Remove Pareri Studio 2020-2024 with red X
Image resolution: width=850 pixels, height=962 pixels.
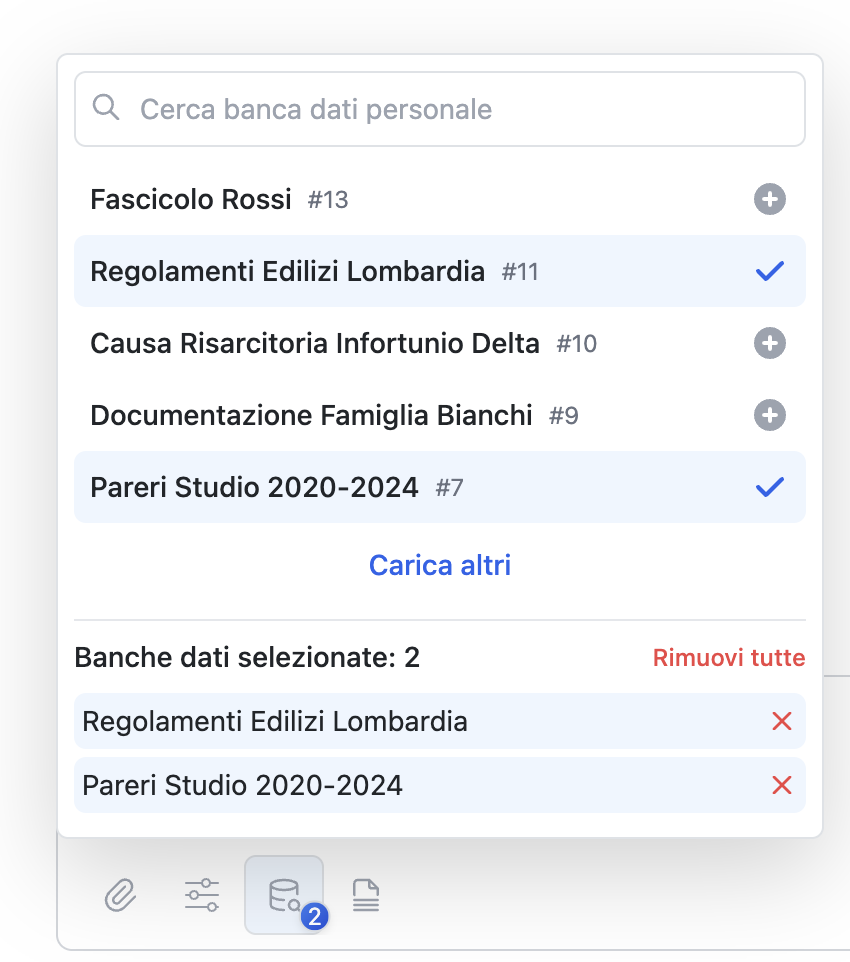tap(782, 785)
